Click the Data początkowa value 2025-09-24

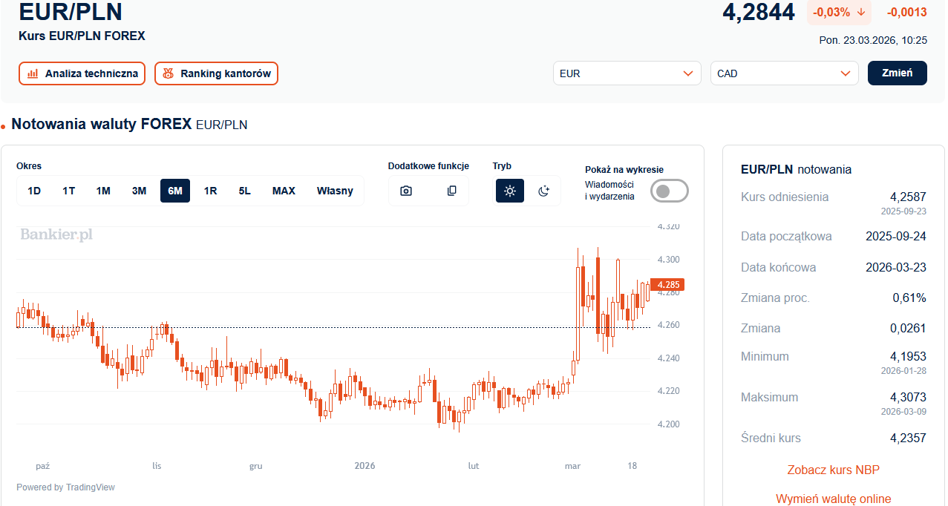(896, 236)
